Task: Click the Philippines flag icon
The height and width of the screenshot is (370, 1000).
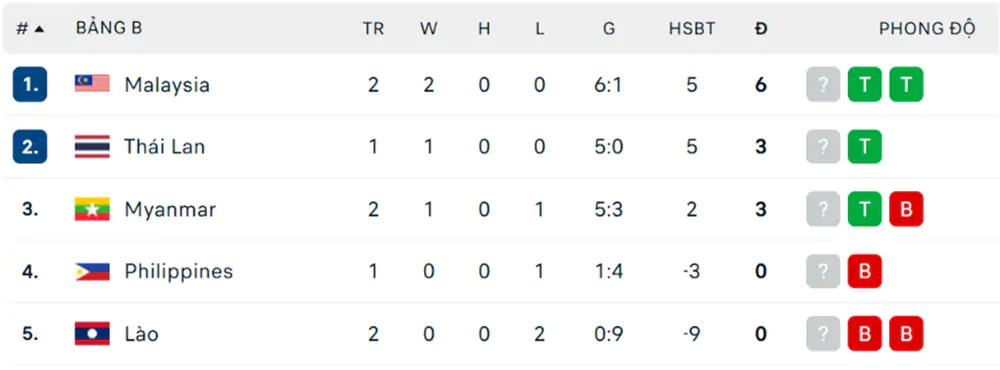Action: (x=92, y=271)
